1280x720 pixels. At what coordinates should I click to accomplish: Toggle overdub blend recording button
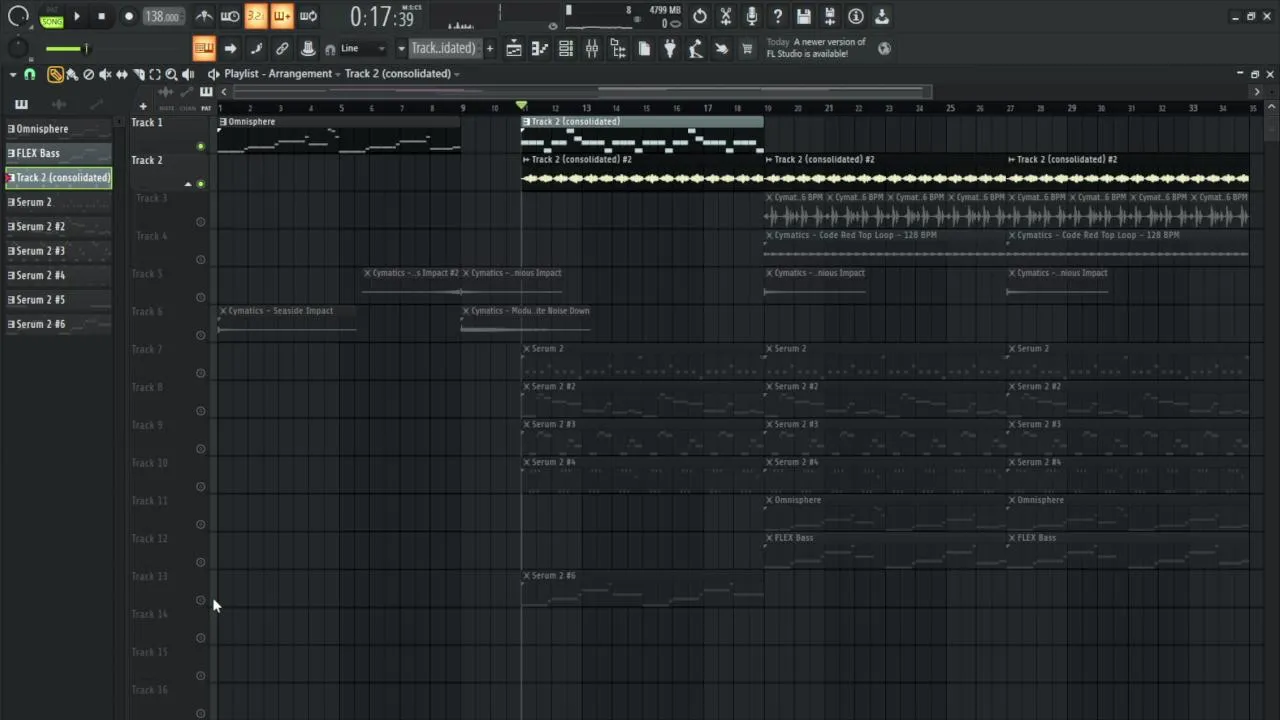tap(282, 16)
